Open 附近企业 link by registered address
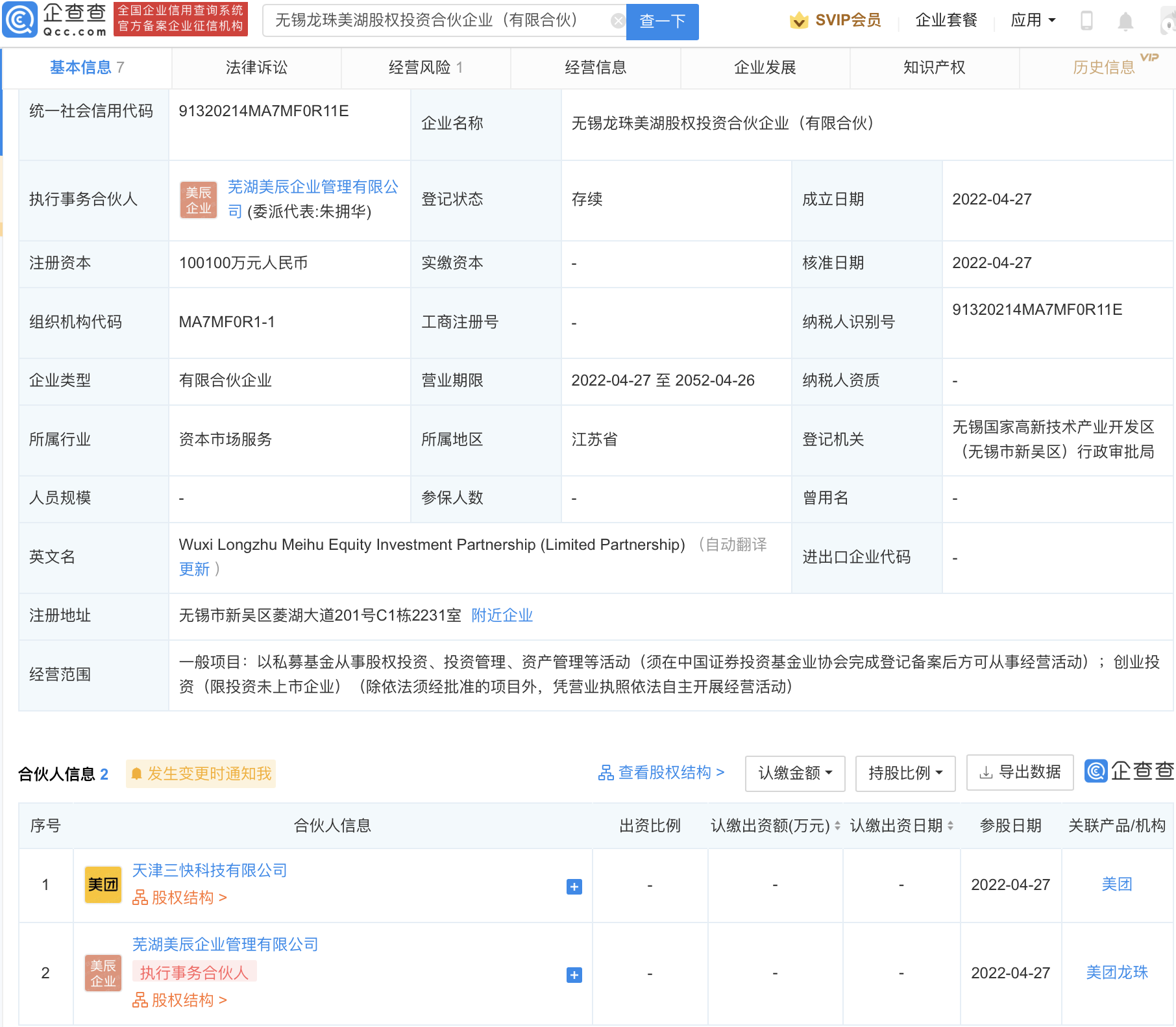The image size is (1176, 1027). click(502, 615)
